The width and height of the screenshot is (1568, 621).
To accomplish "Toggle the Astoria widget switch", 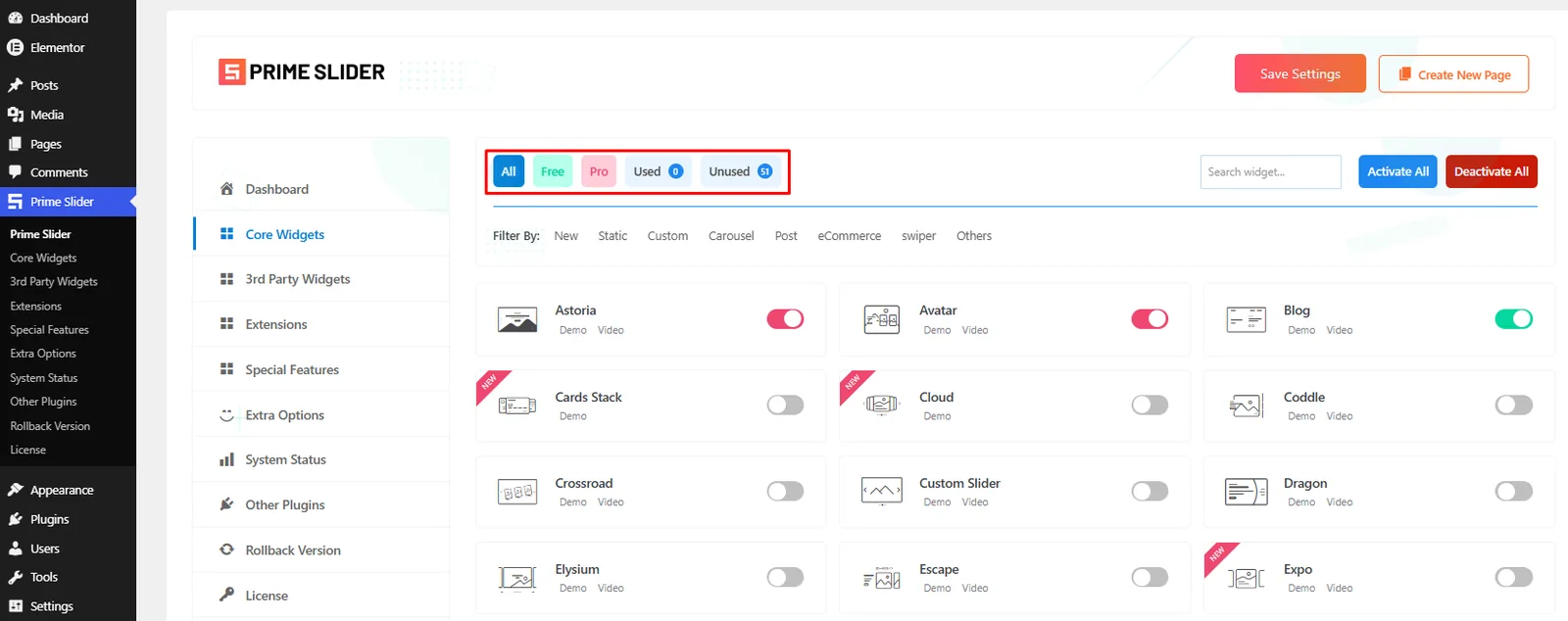I will 785,318.
